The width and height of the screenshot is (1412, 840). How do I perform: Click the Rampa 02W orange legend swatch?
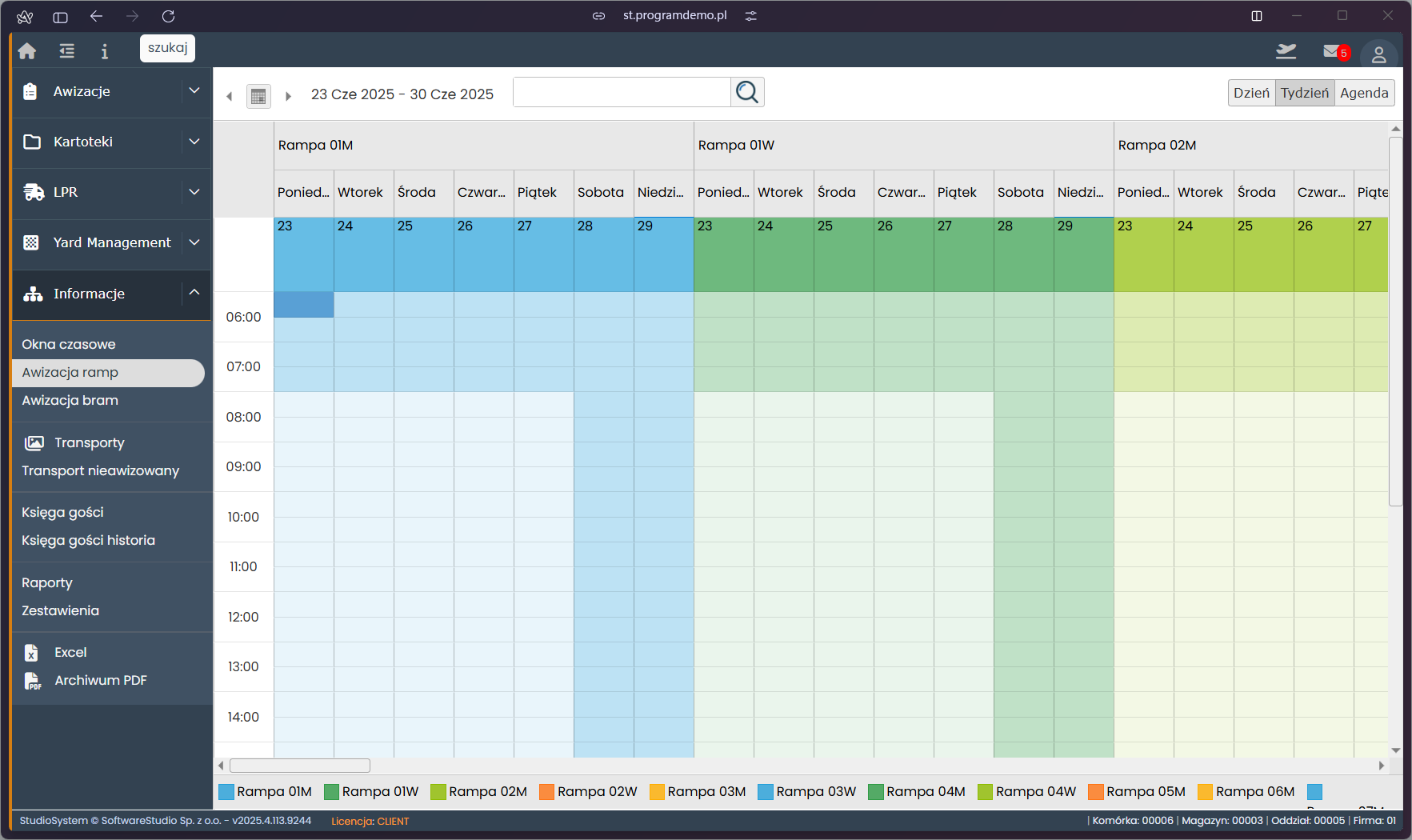coord(546,792)
